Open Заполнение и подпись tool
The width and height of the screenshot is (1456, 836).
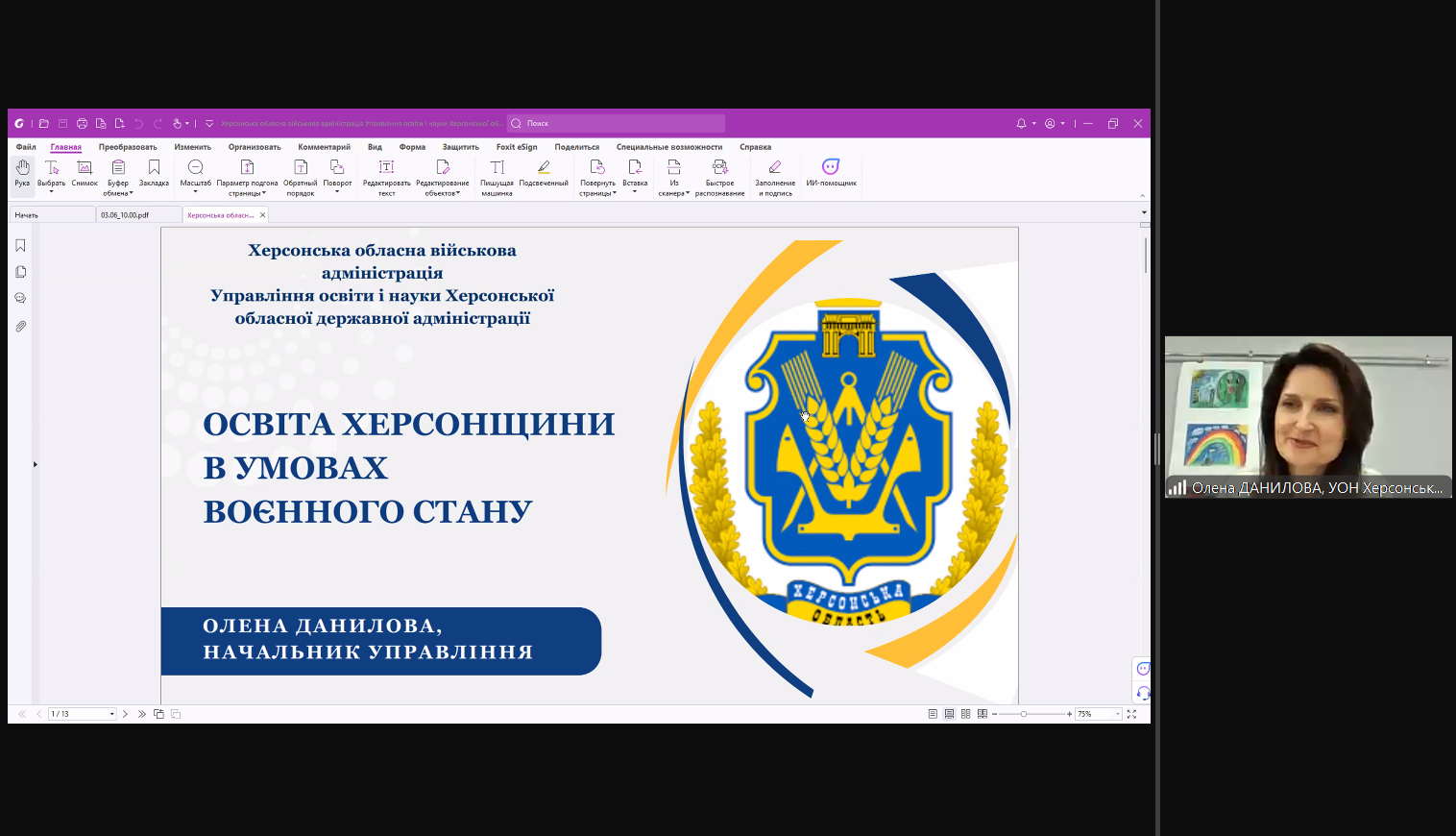pos(775,178)
